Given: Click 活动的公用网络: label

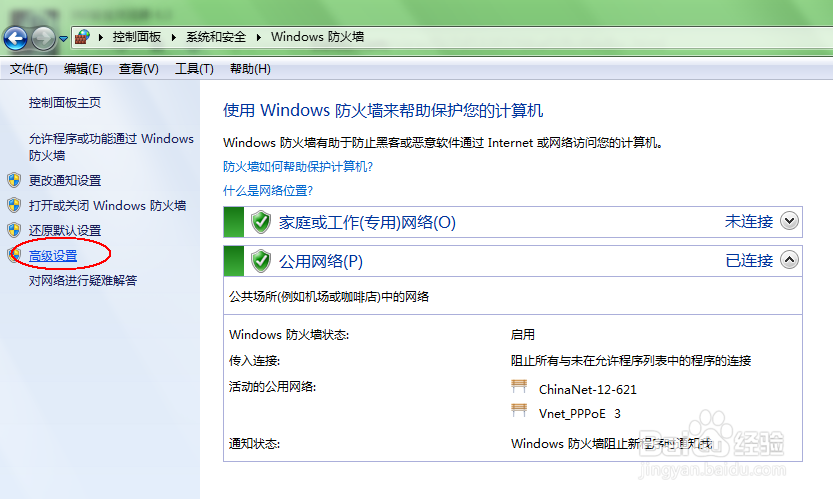Looking at the screenshot, I should (272, 386).
